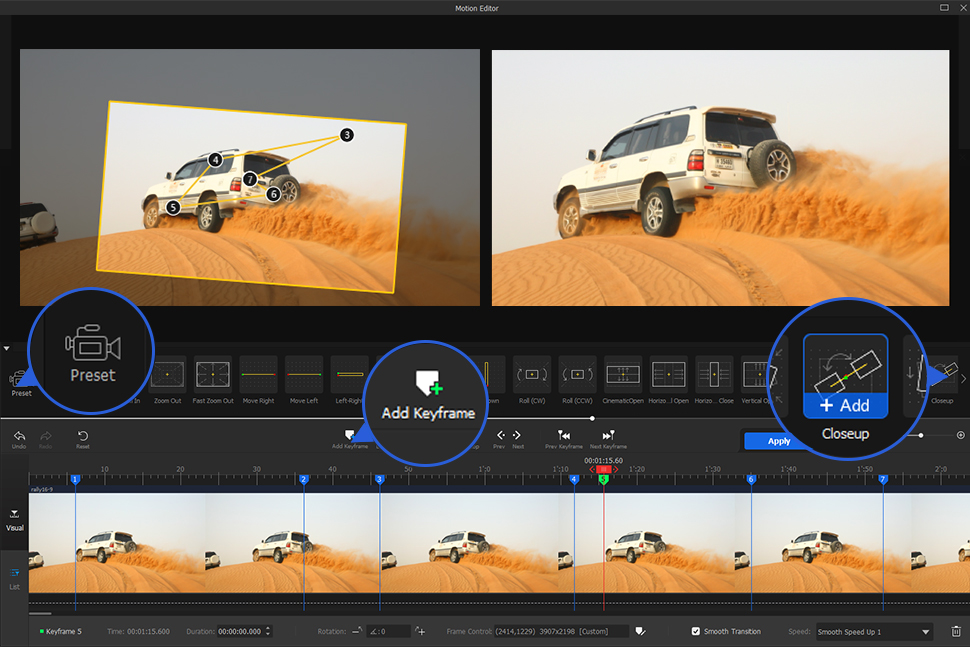Toggle the Smooth Transition checkbox
Screen dimensions: 970x647
(696, 631)
